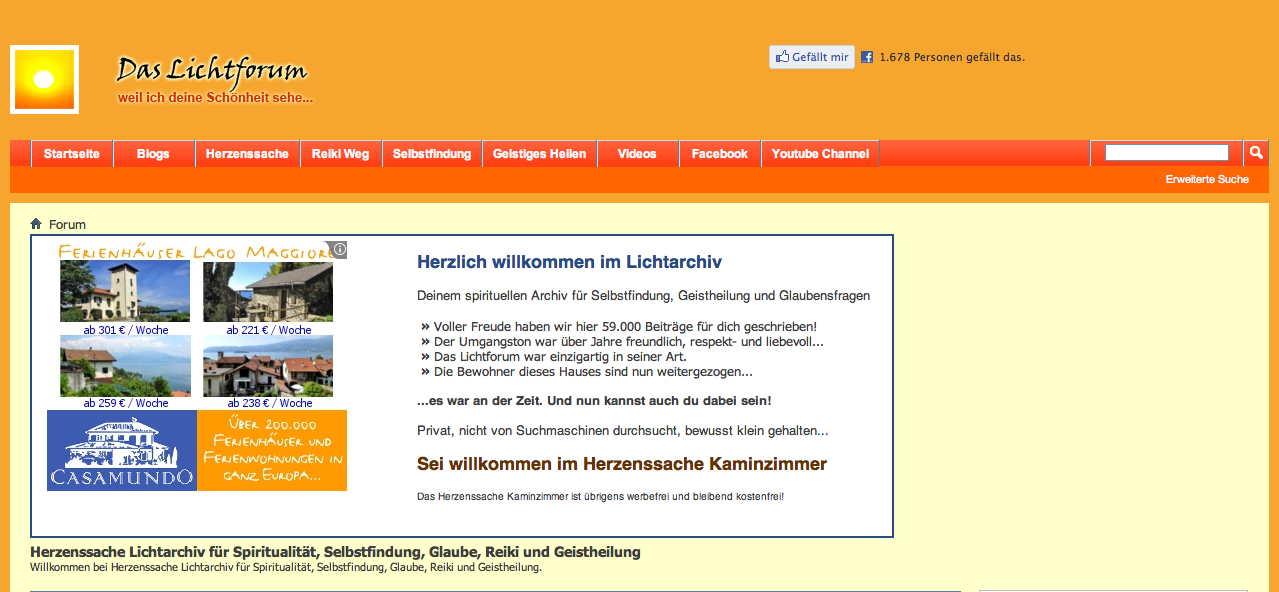
Task: Select the Reiki Weg tab
Action: point(340,154)
